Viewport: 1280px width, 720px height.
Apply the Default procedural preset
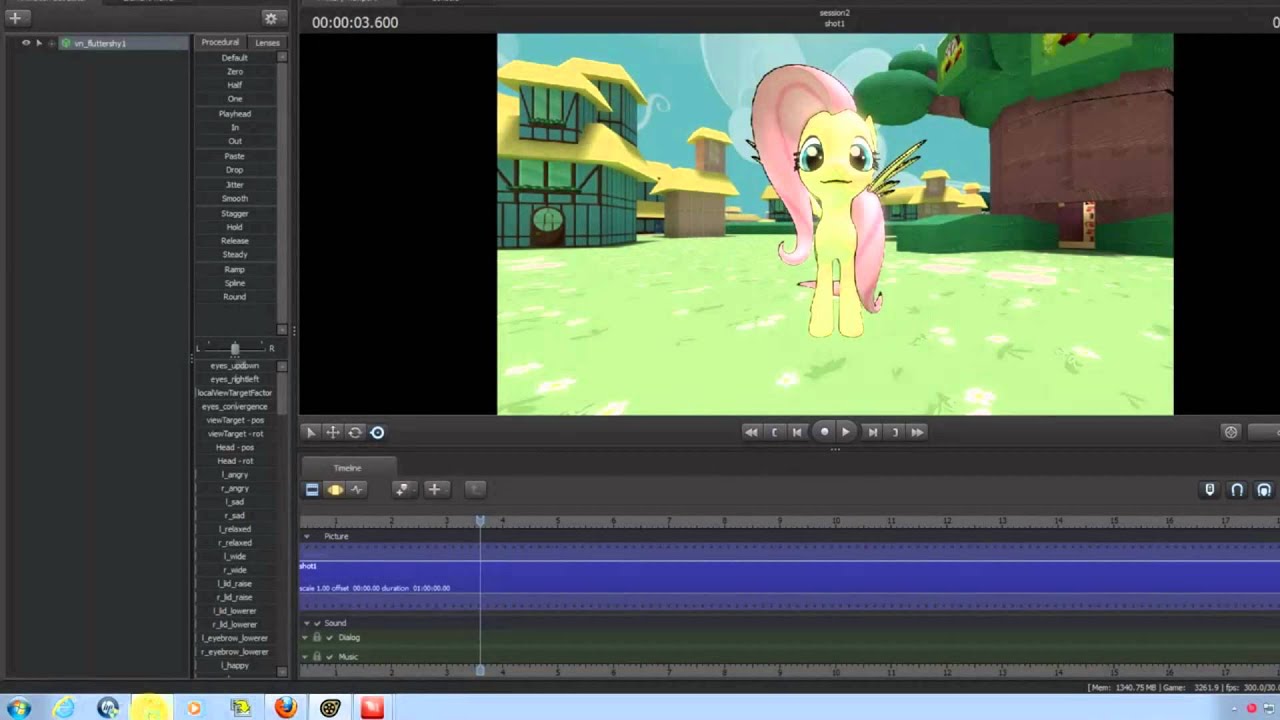(x=235, y=58)
